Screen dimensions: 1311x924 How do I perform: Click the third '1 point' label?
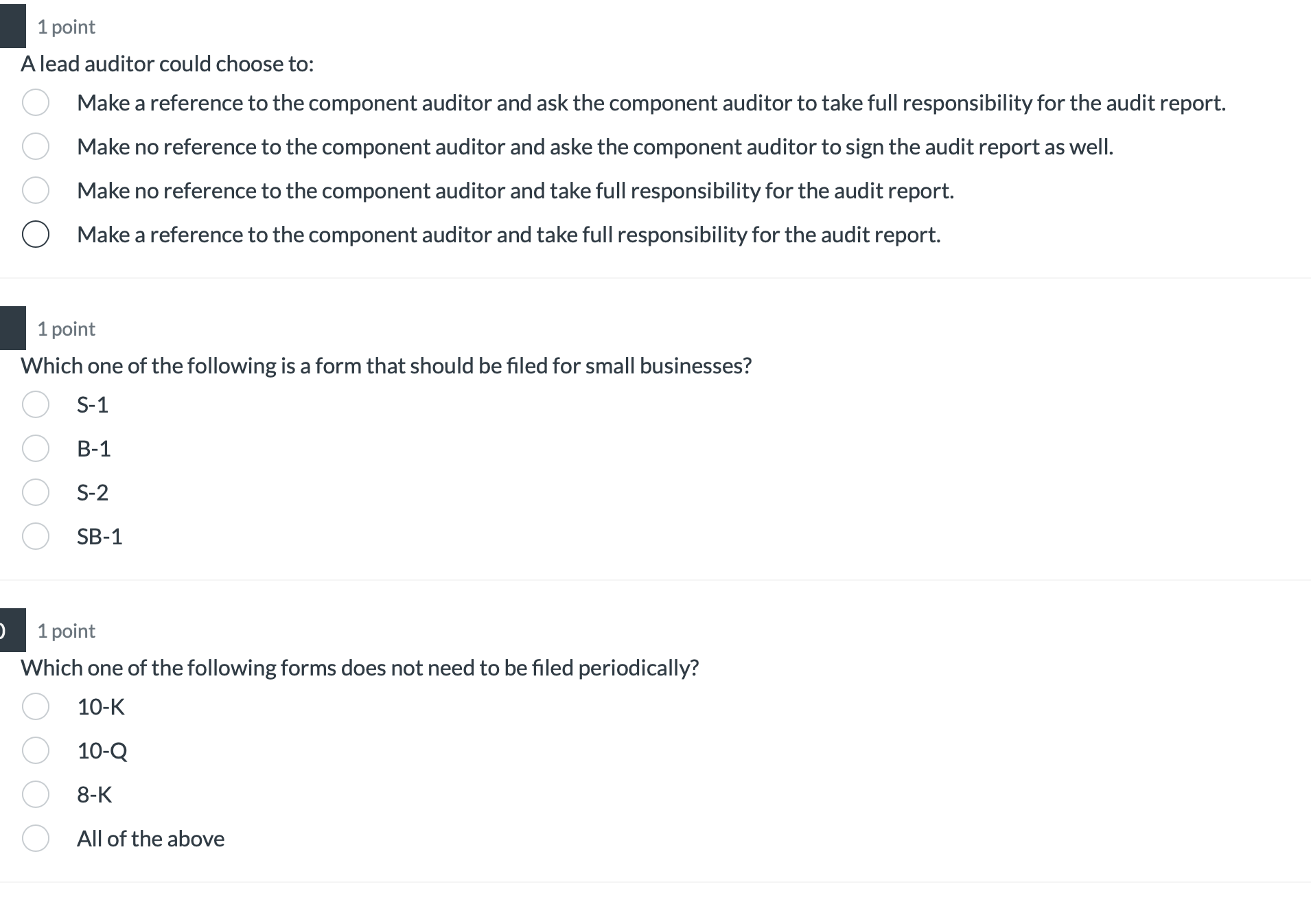click(x=65, y=630)
